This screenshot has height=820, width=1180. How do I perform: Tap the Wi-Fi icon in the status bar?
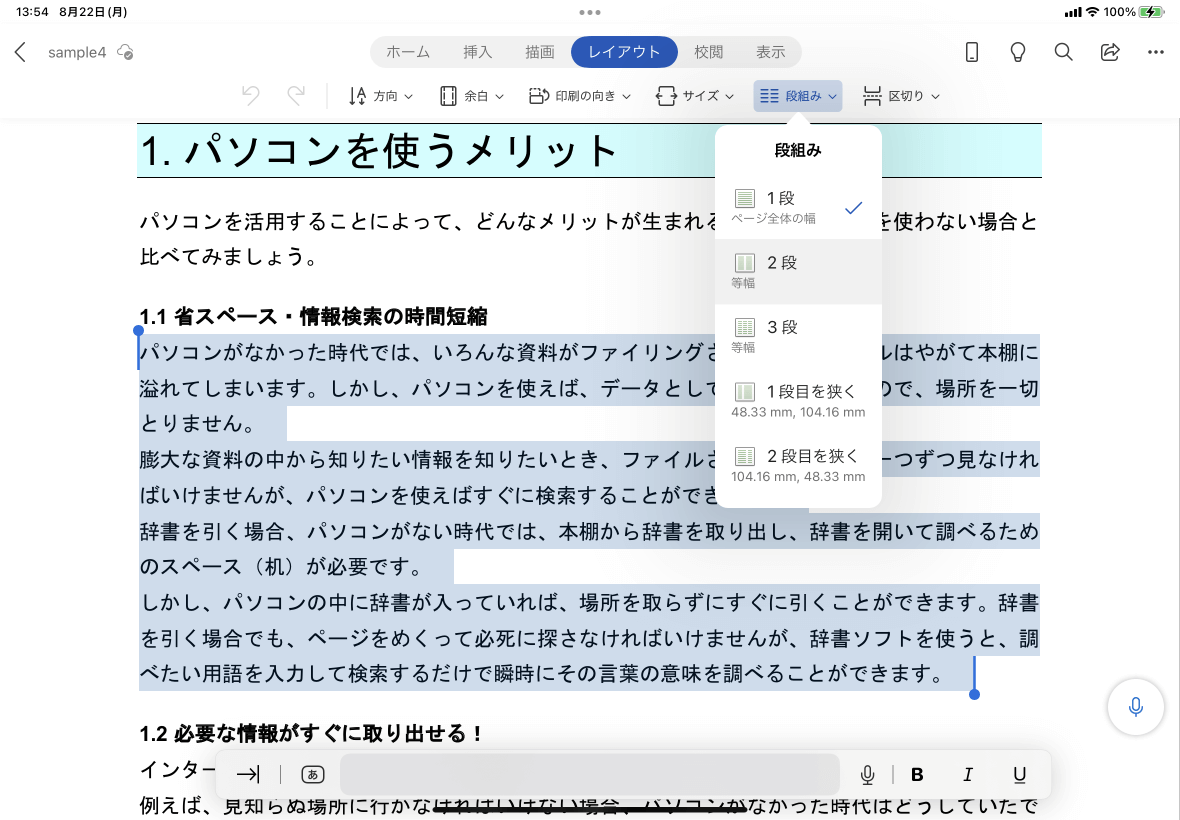point(1092,12)
